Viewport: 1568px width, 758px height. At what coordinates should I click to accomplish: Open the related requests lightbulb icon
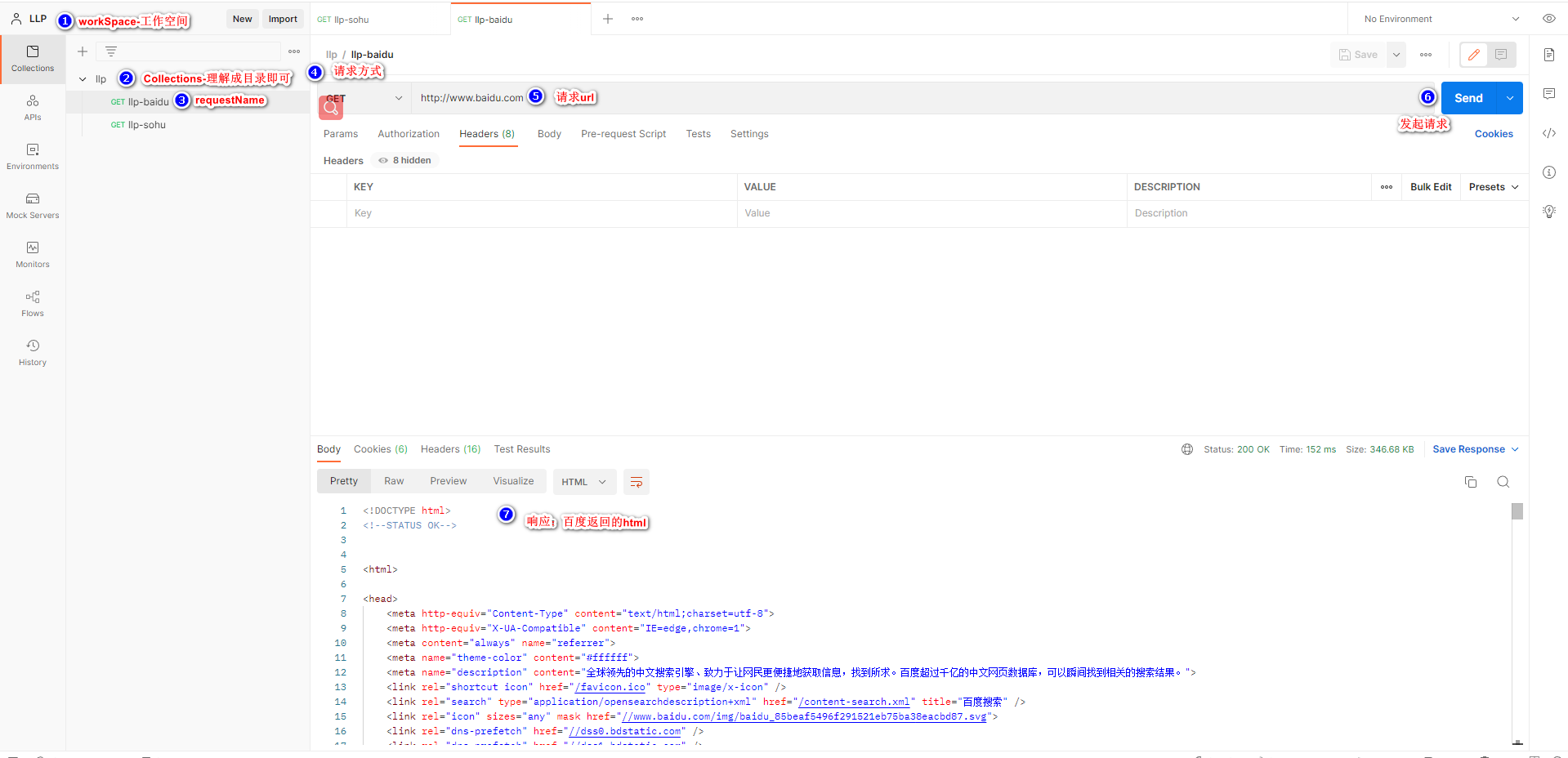[x=1548, y=212]
